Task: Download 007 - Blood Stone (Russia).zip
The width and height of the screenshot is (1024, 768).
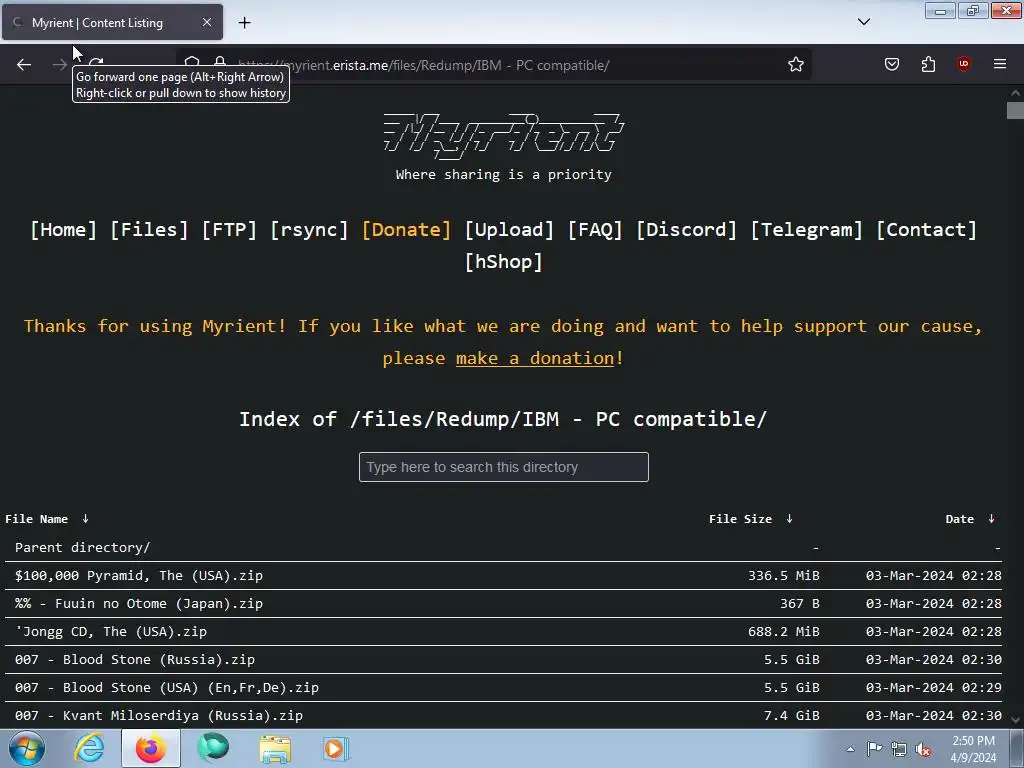Action: (135, 660)
